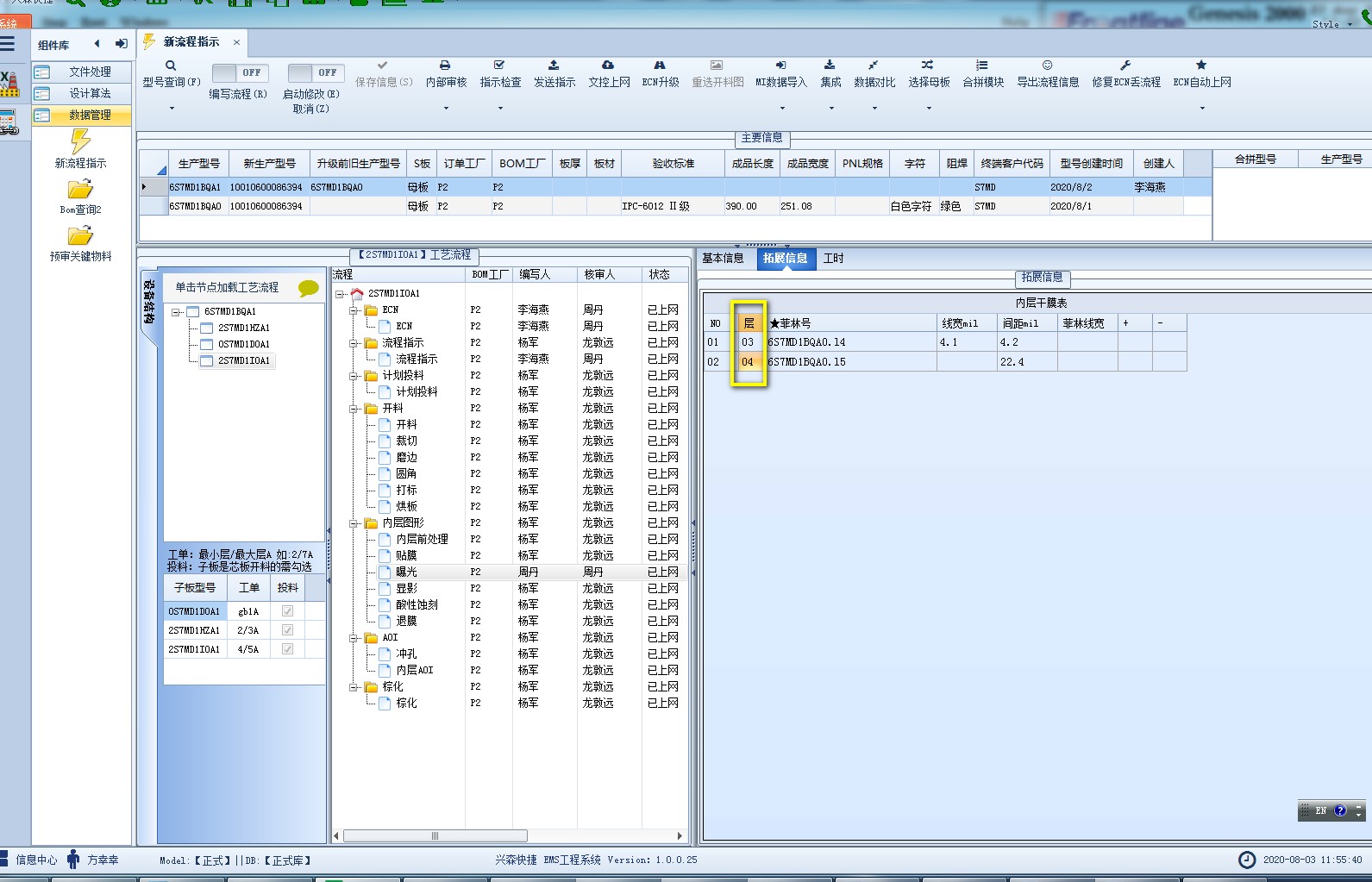The height and width of the screenshot is (882, 1372).
Task: Click the 指示检查 check icon
Action: tap(499, 66)
